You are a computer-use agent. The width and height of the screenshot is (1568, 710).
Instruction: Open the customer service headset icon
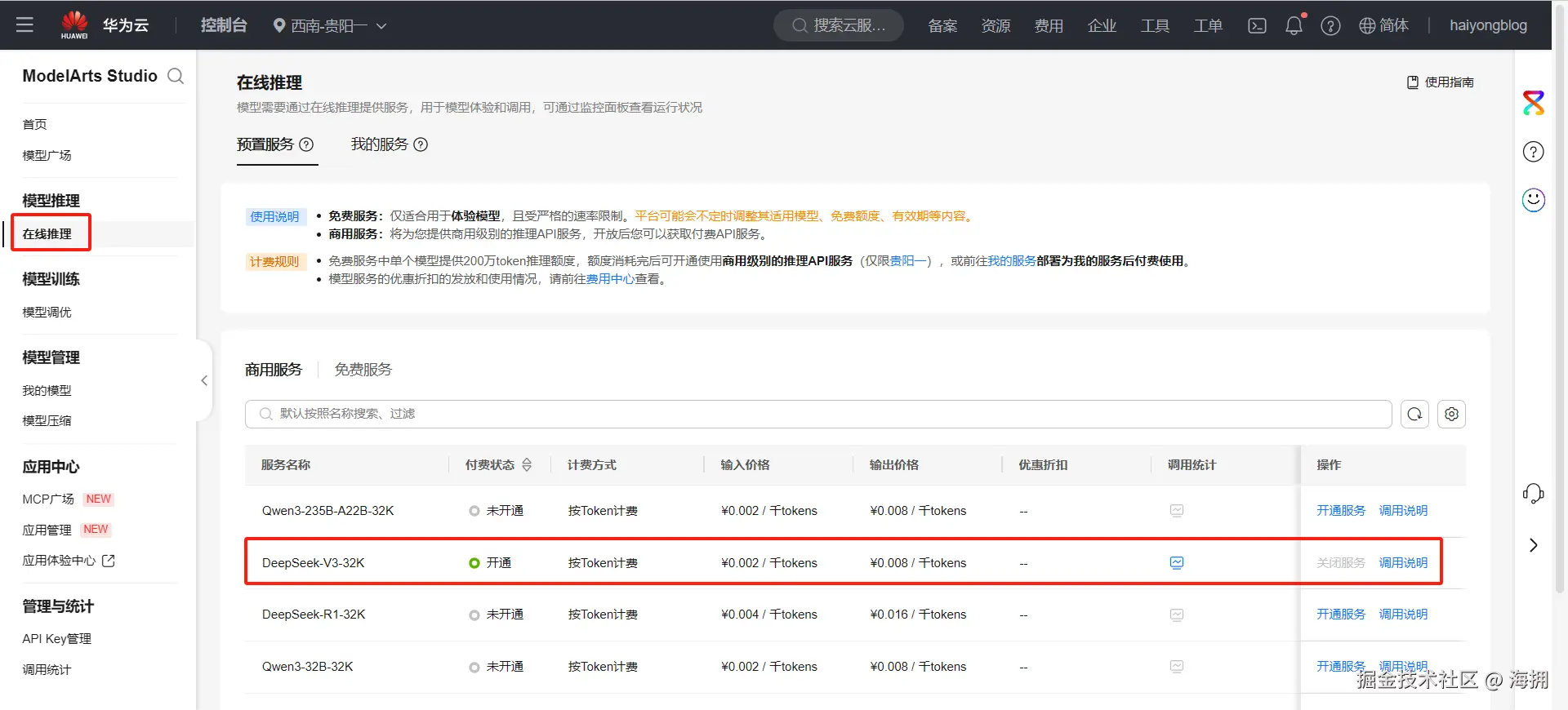point(1534,493)
